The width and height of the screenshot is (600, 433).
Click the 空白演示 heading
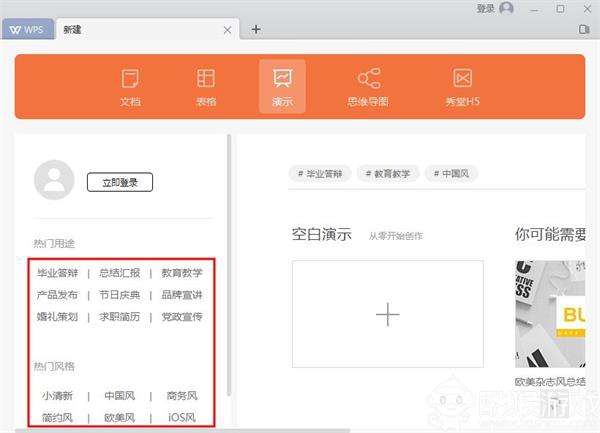[x=321, y=234]
